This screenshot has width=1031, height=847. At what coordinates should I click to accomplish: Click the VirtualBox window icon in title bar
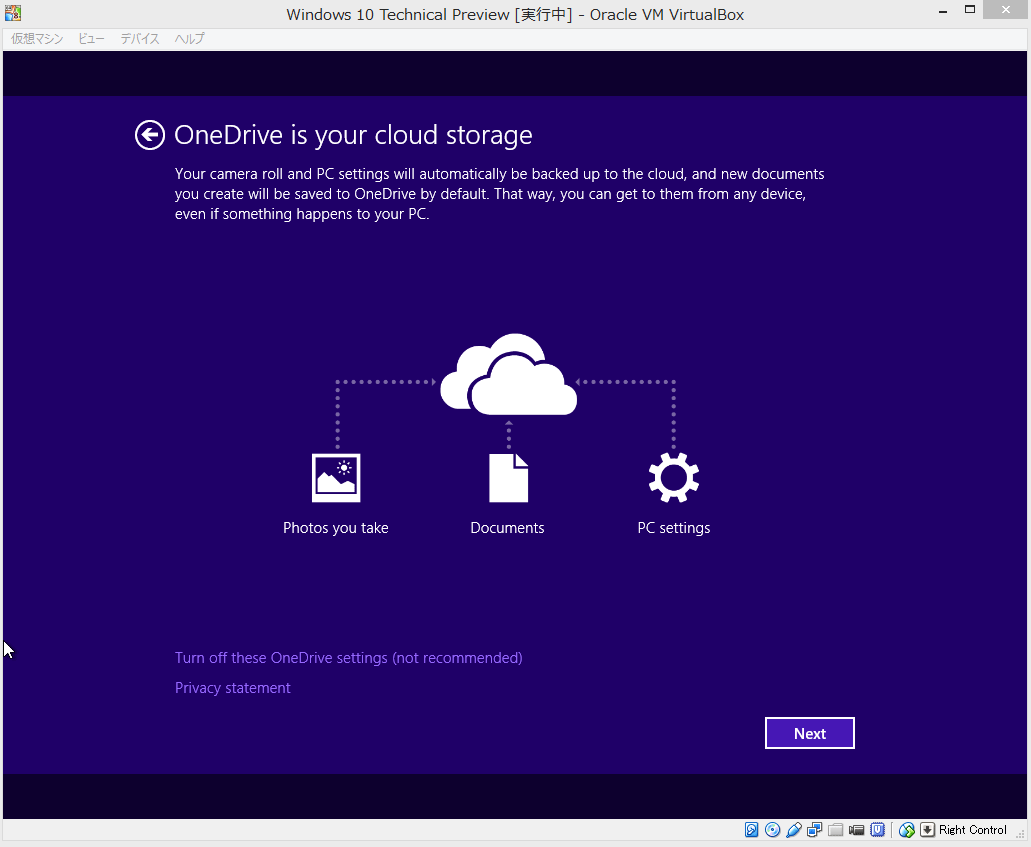tap(12, 13)
